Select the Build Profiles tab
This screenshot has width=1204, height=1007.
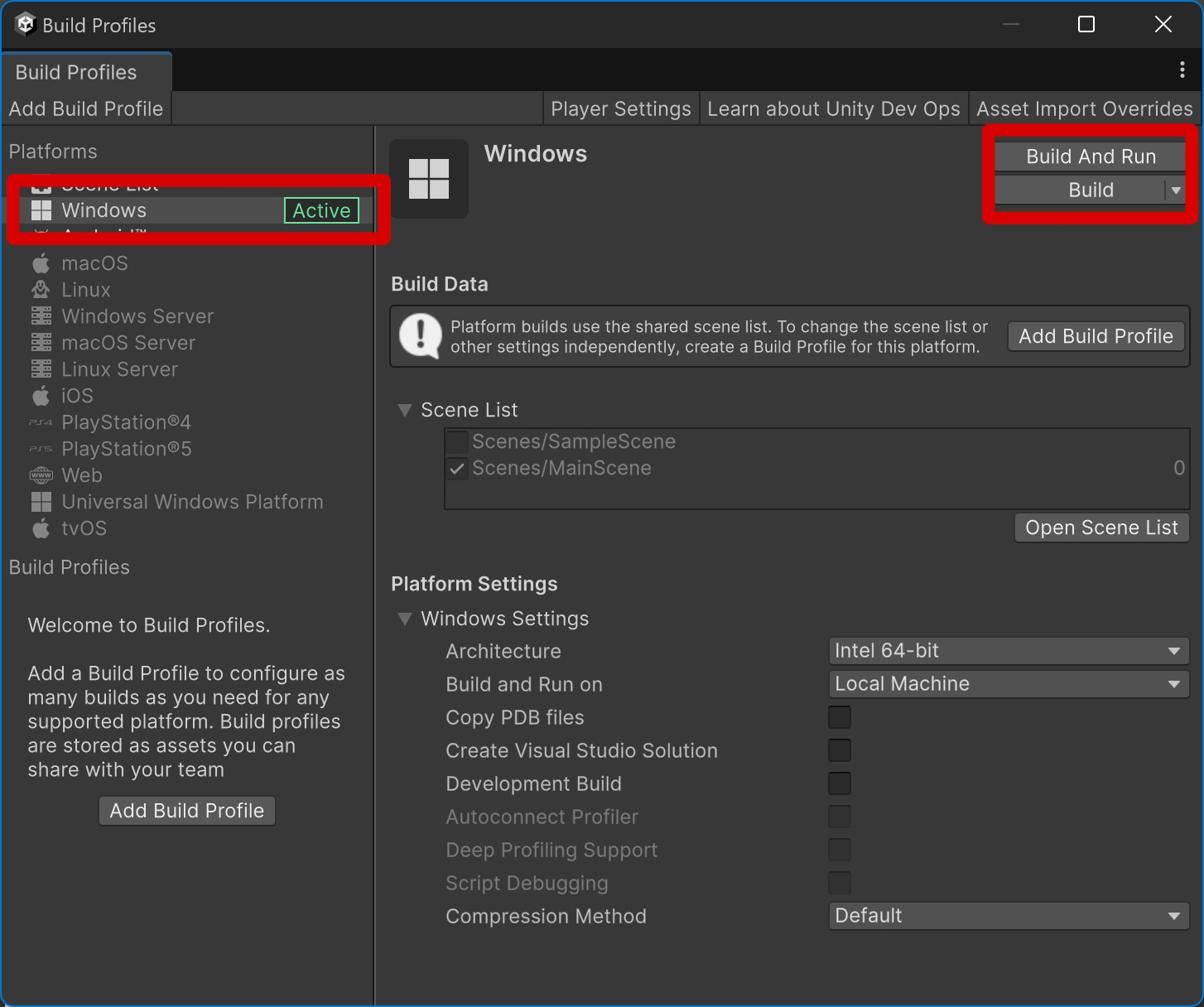86,72
